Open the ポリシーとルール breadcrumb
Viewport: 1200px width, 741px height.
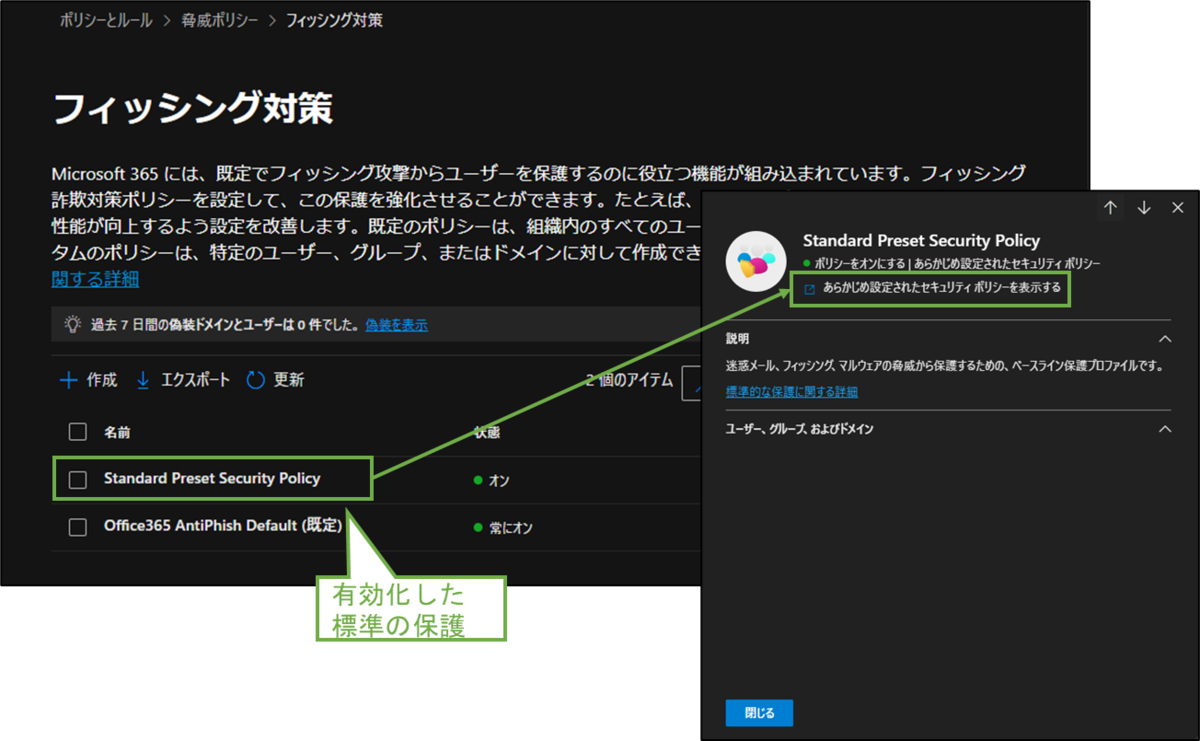point(105,20)
